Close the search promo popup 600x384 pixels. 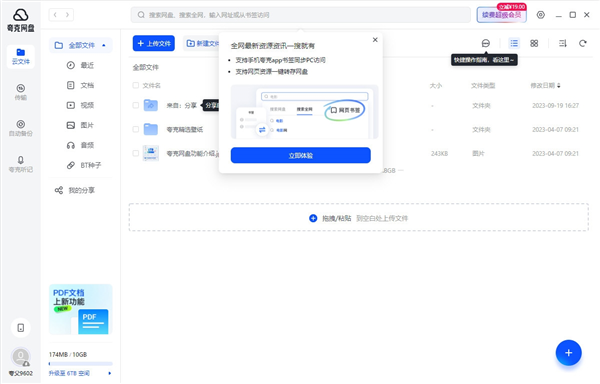(x=375, y=40)
